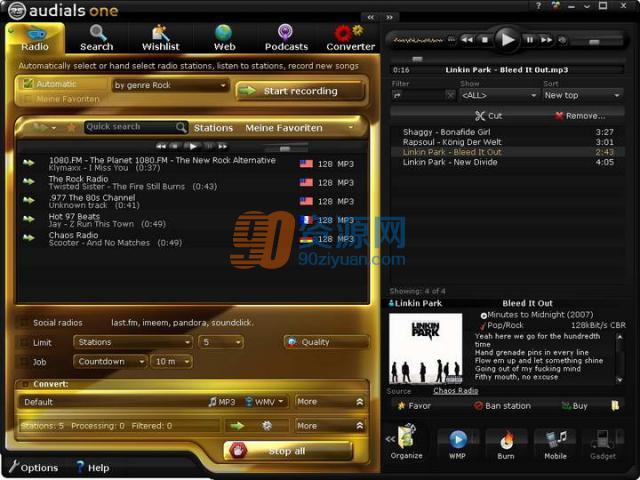Click the Rewind button in main player
Screen dimensions: 640x480
[467, 40]
